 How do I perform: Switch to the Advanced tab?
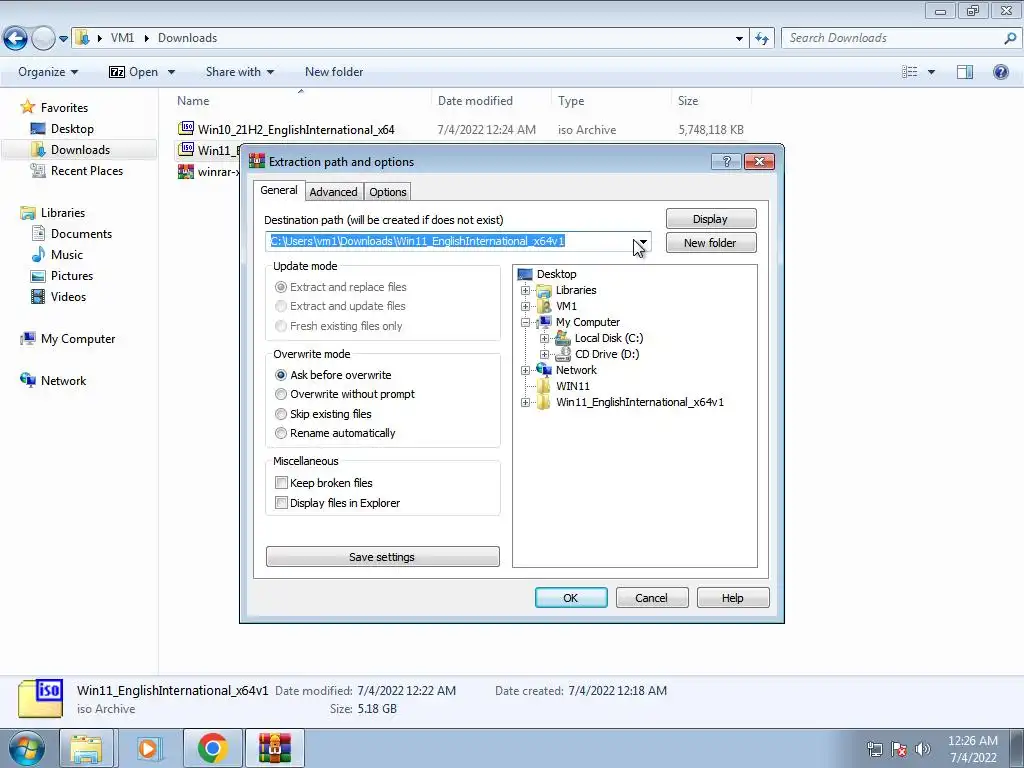(x=333, y=191)
